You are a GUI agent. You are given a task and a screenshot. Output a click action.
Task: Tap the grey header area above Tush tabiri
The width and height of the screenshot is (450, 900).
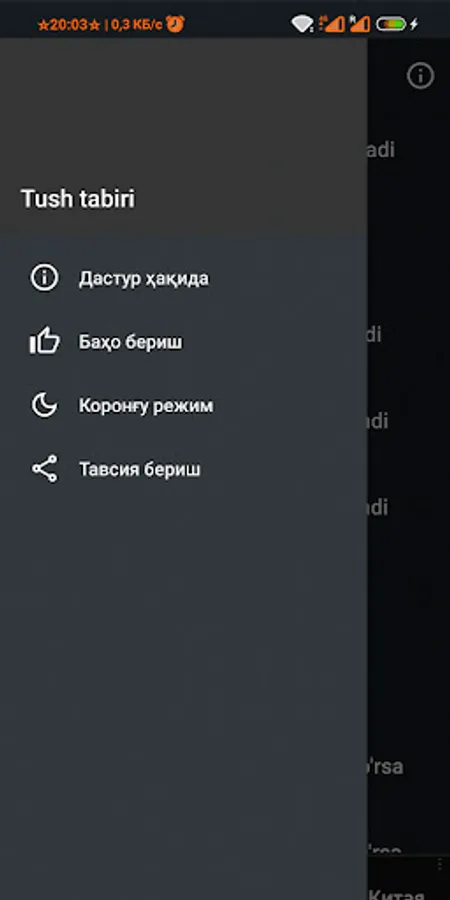184,109
